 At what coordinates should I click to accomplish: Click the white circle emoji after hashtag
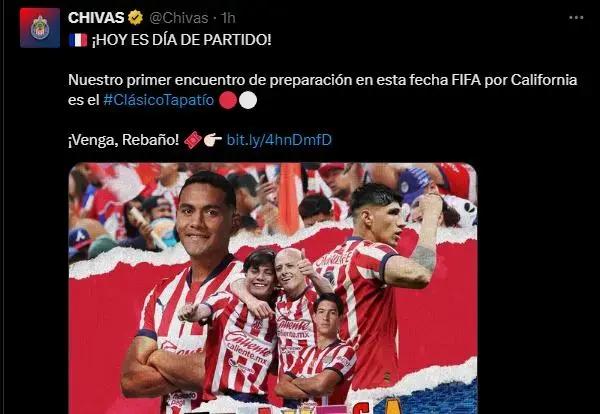pyautogui.click(x=248, y=100)
